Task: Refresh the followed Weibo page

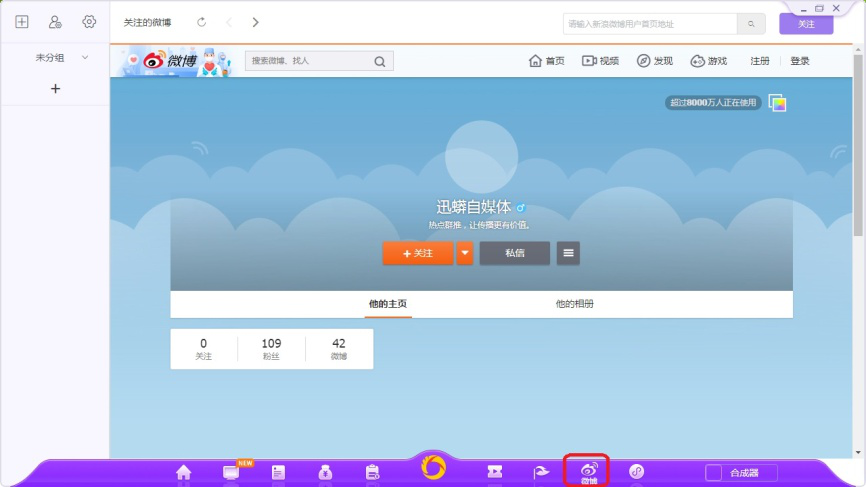Action: pyautogui.click(x=202, y=22)
